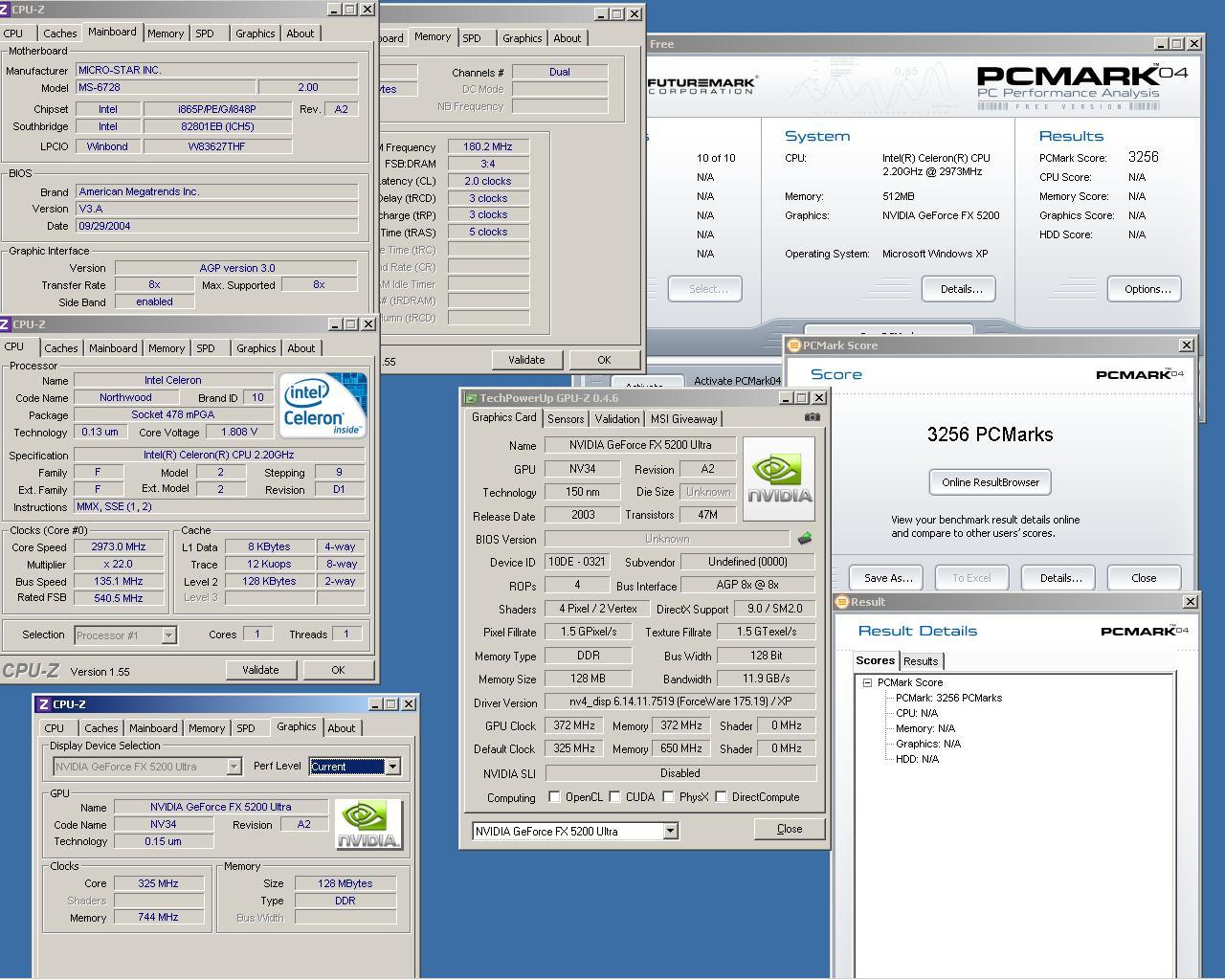Open the About tab in CPU-Z Graphics window
Viewport: 1225px width, 980px height.
[x=342, y=728]
